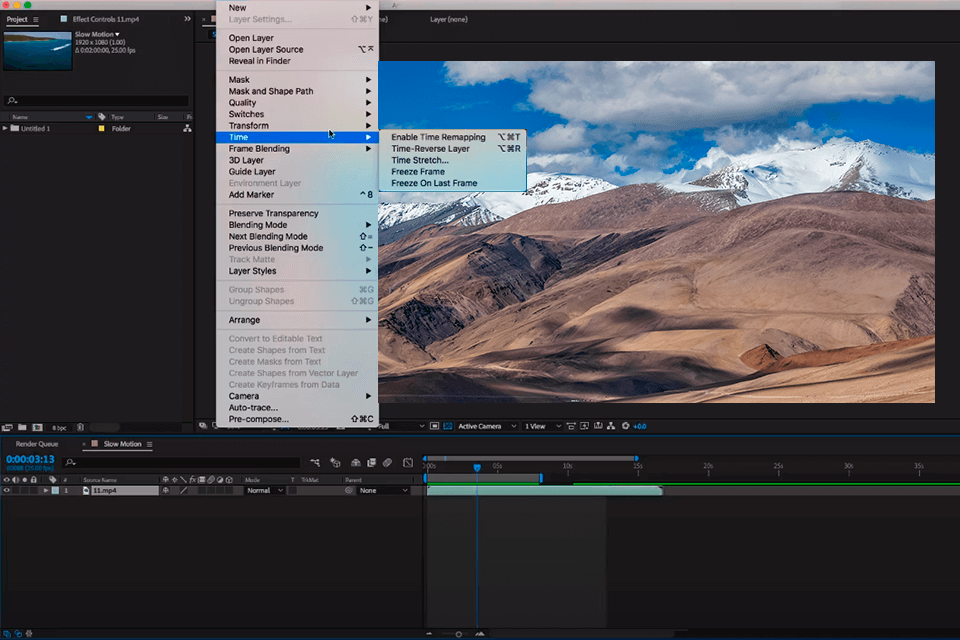
Task: Click the timeline label tag column header
Action: point(53,480)
